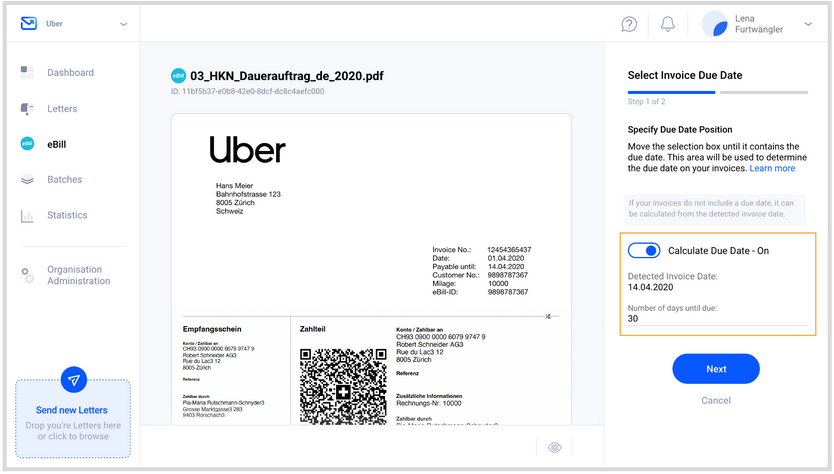
Task: Click Rechnungs-Nr. 10000 text
Action: (x=429, y=403)
